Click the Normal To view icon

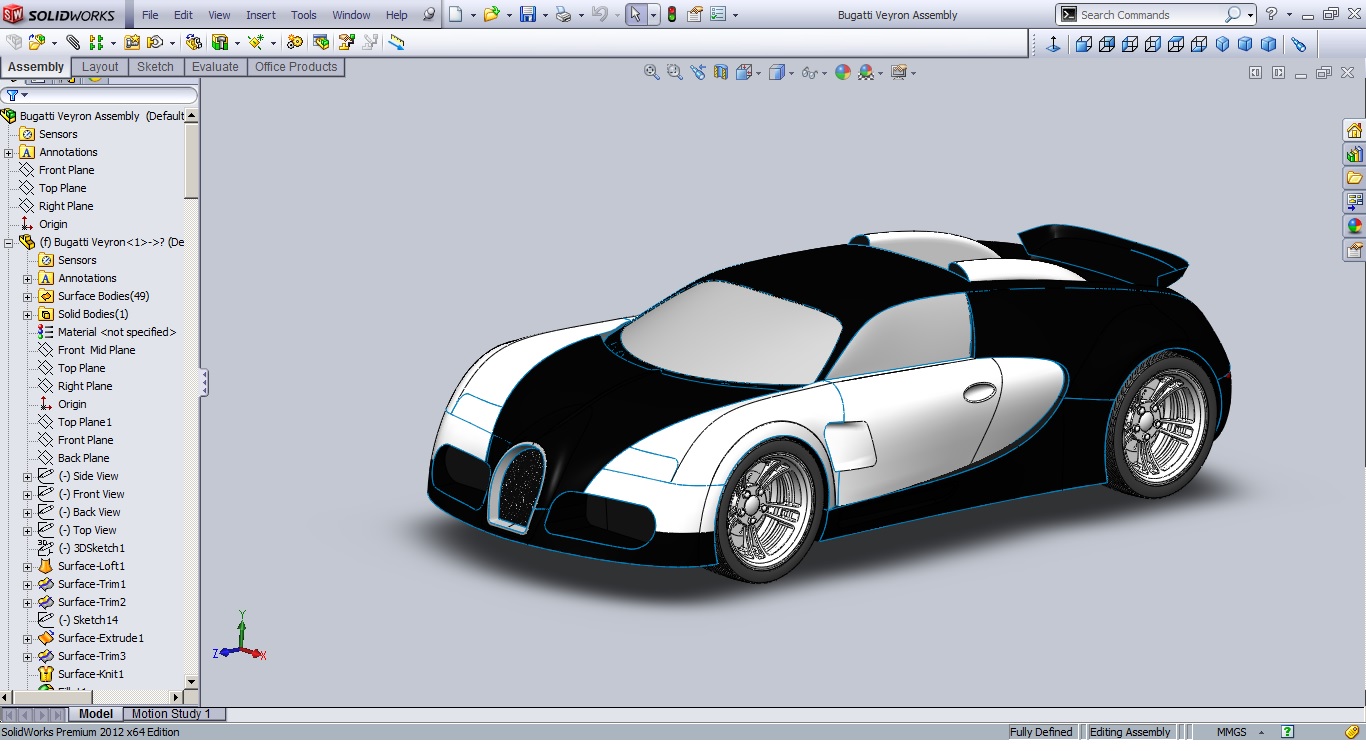tap(1053, 44)
